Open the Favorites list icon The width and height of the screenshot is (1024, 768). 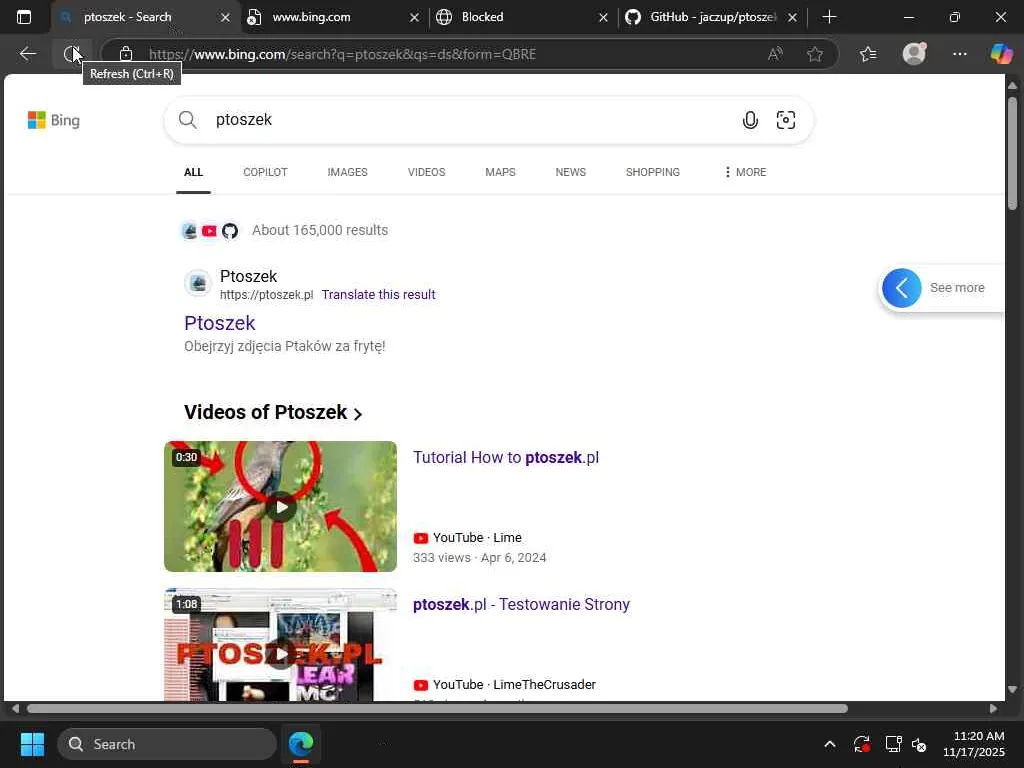pyautogui.click(x=868, y=54)
